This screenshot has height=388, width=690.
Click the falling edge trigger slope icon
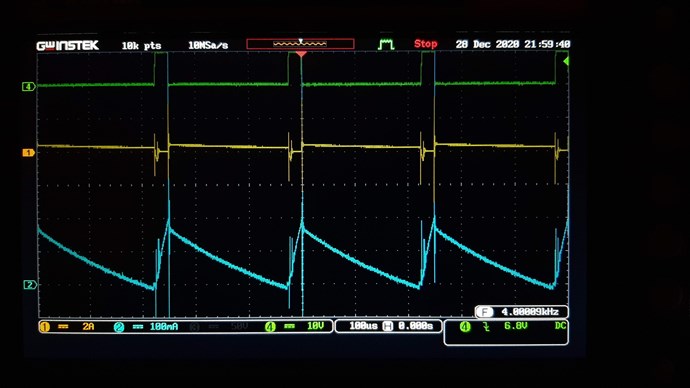tap(486, 326)
